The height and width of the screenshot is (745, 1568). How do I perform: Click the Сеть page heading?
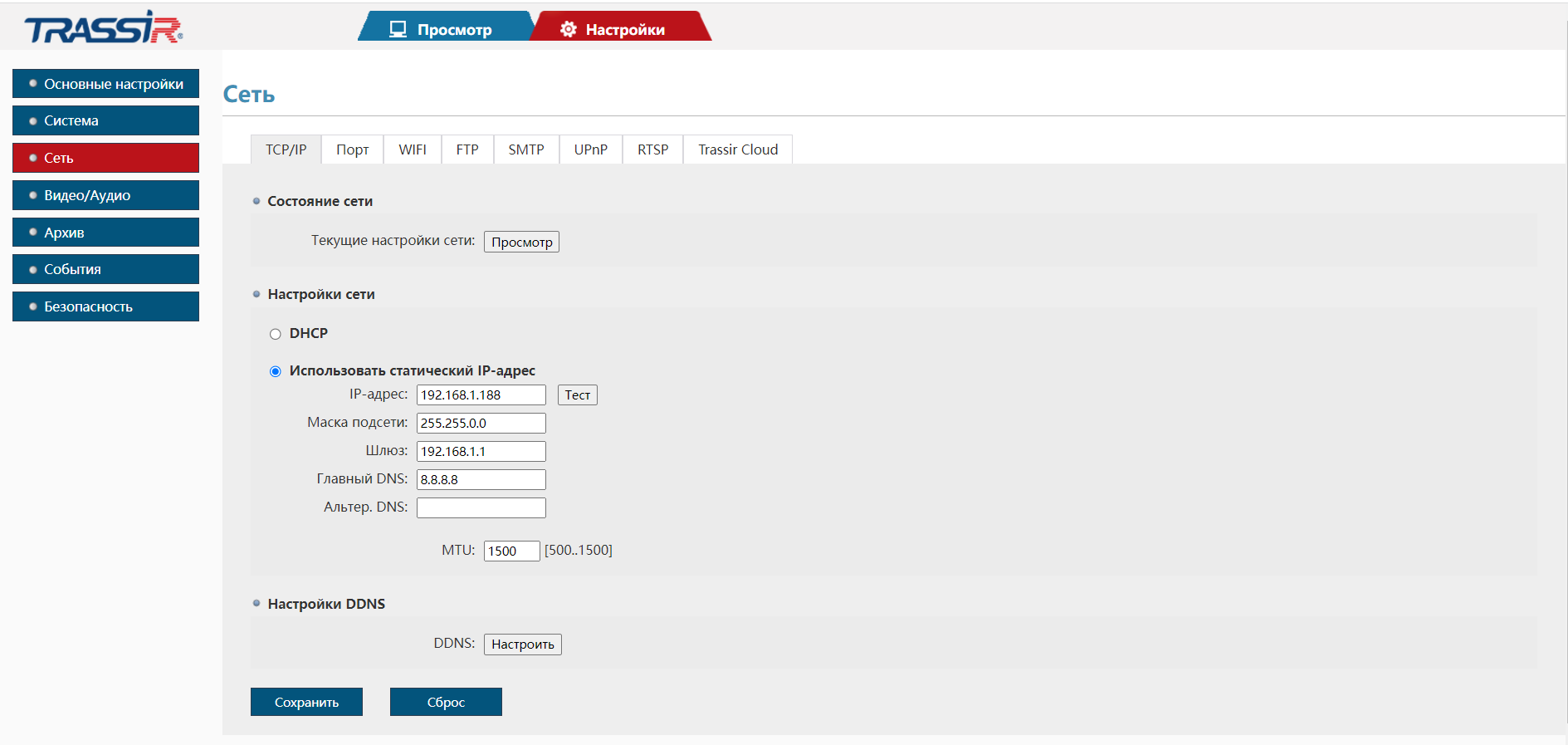pos(249,95)
